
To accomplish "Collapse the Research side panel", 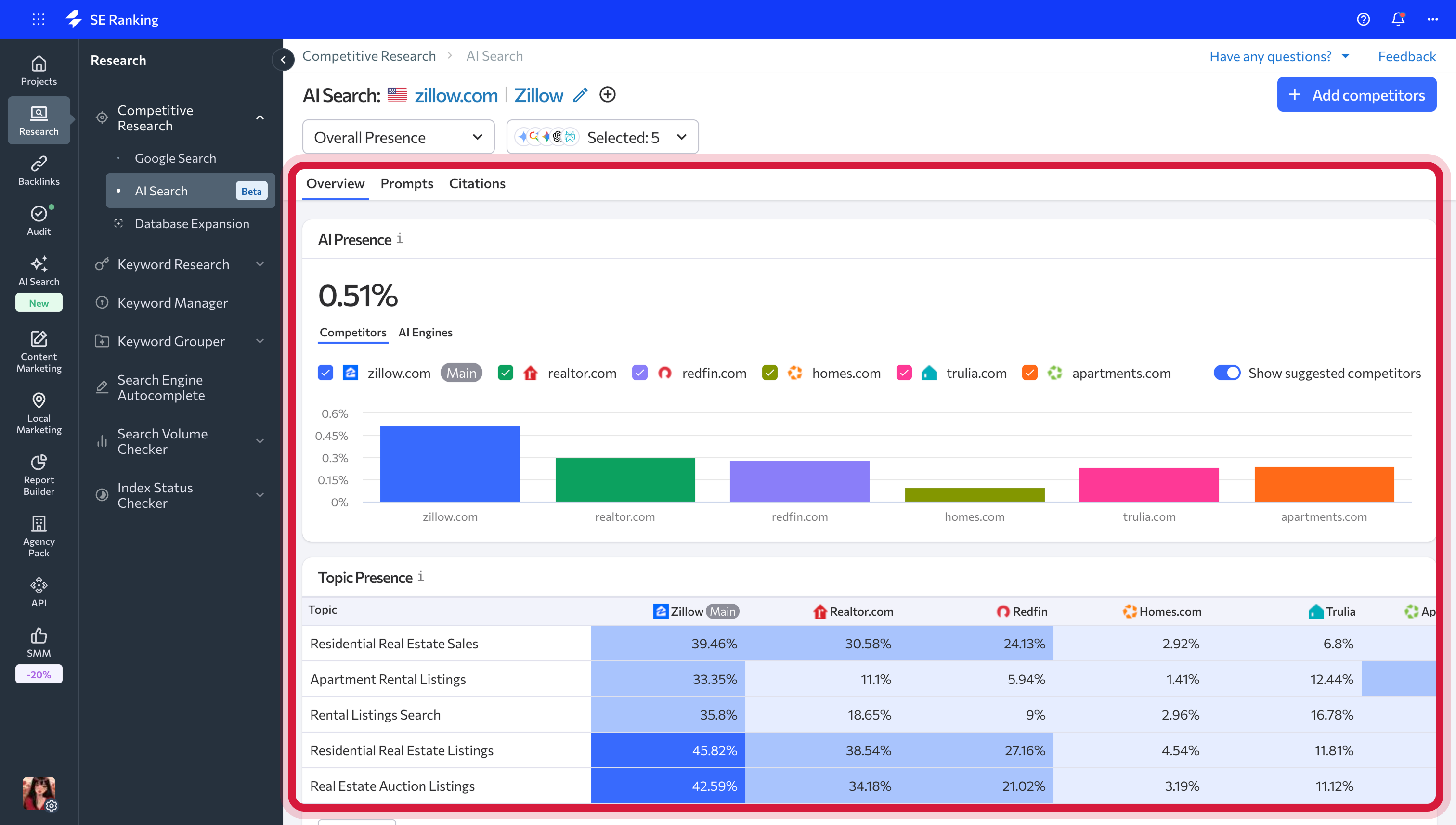I will (283, 60).
